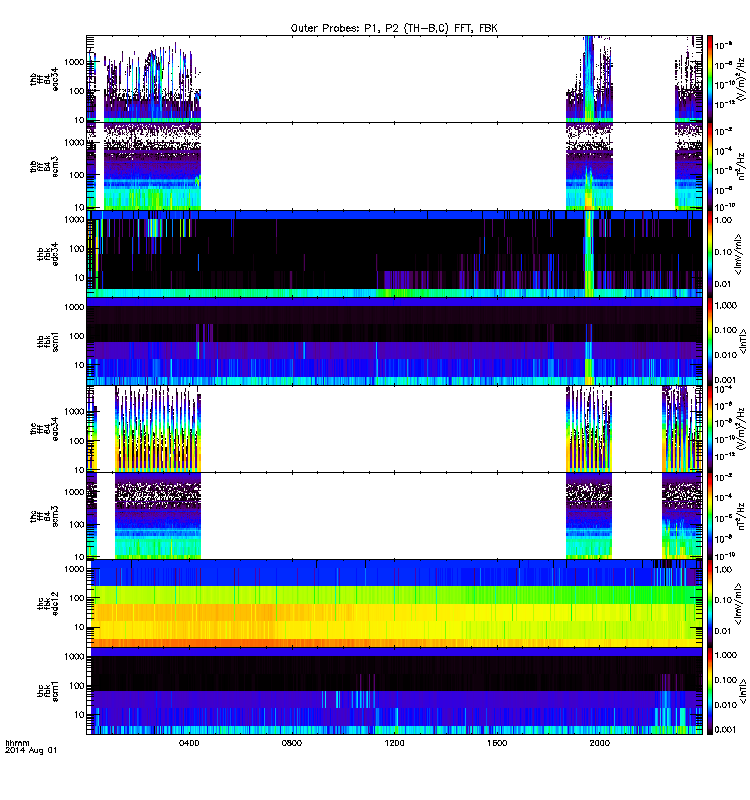The height and width of the screenshot is (800, 750).
Task: Click the 'nT²/Hz' unit label of thb scm3
Action: click(742, 166)
